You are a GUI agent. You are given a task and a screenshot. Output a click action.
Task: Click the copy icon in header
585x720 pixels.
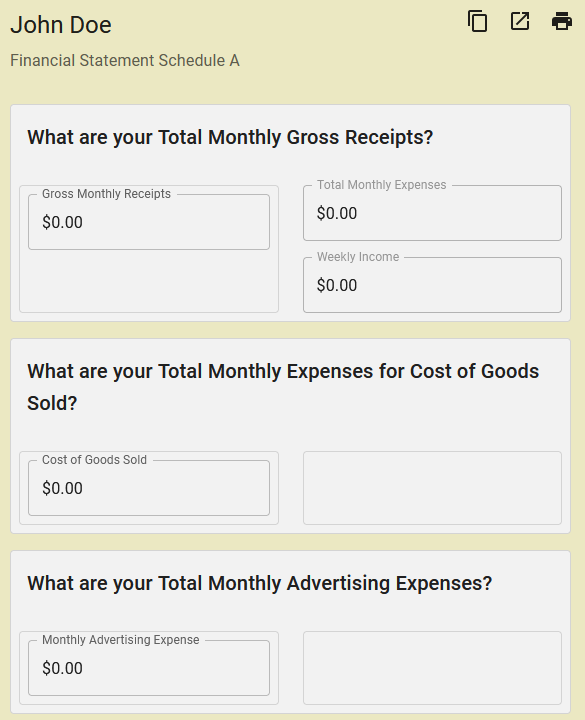point(478,22)
